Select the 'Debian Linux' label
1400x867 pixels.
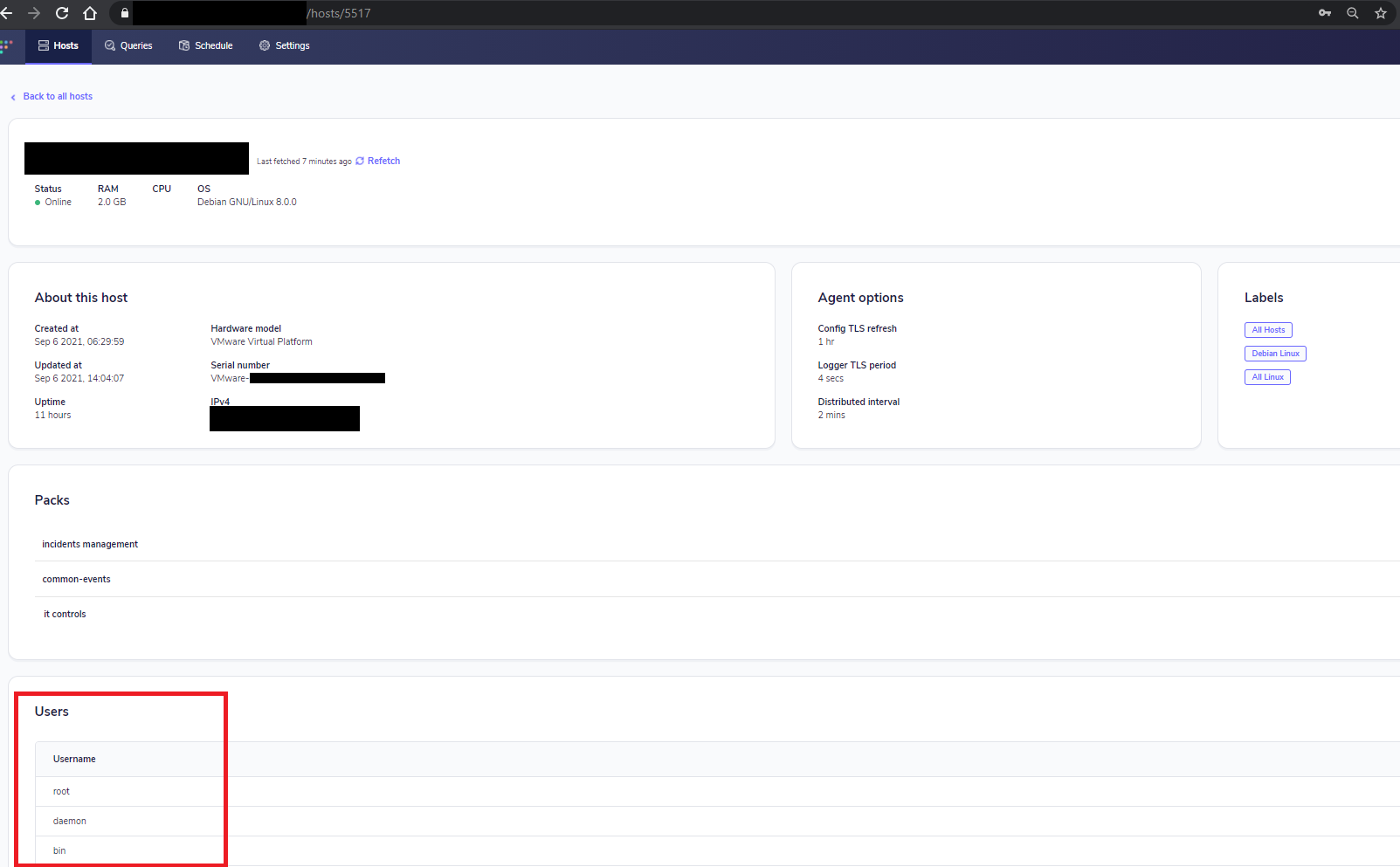[x=1274, y=353]
